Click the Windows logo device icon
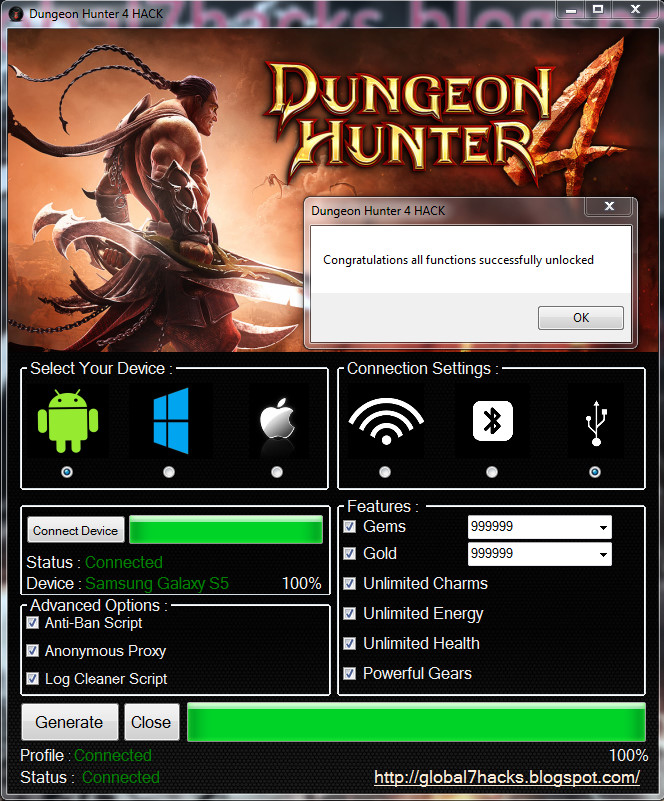 pyautogui.click(x=171, y=421)
